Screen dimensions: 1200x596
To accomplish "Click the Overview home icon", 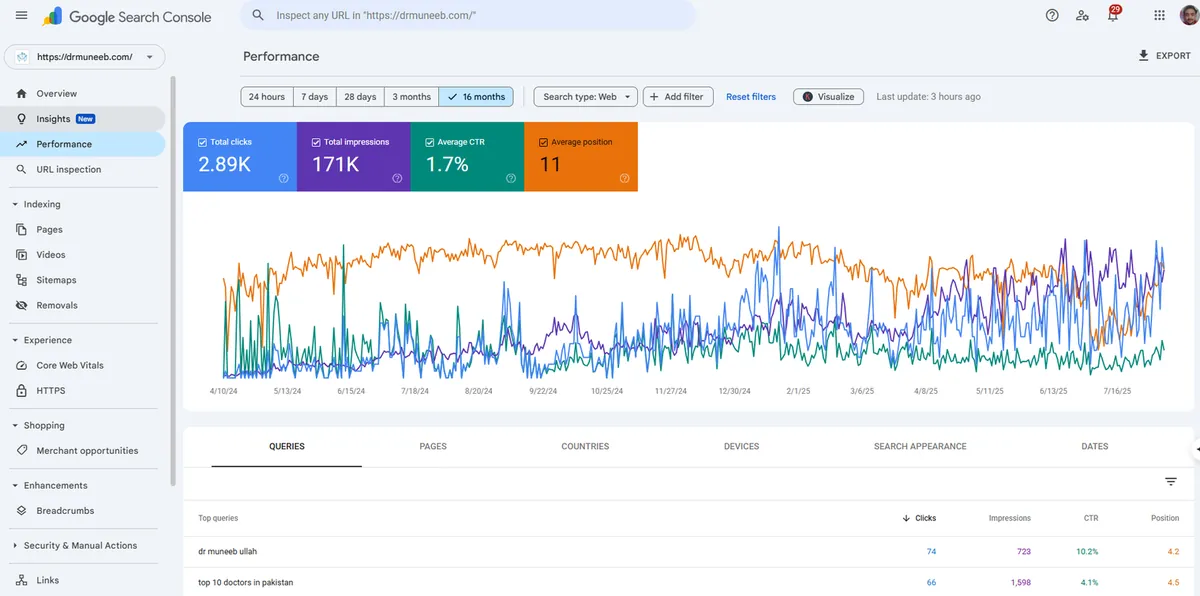I will [21, 93].
